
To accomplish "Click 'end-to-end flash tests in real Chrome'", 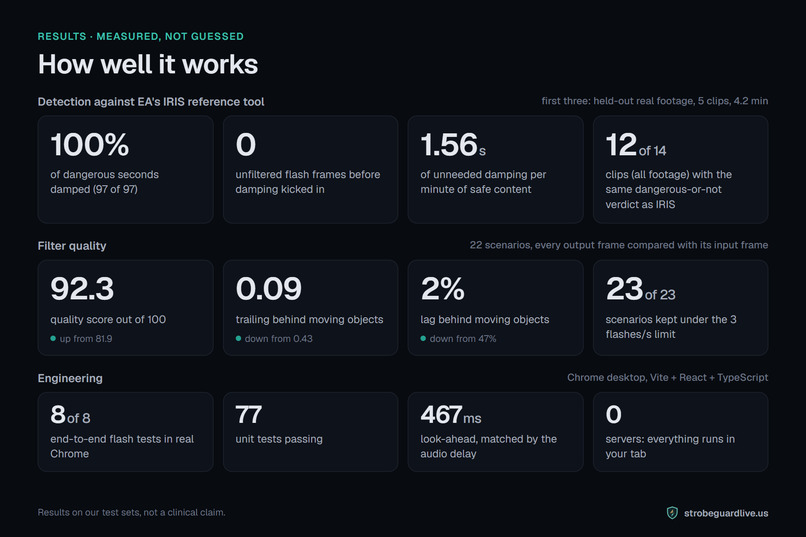I will pos(122,446).
